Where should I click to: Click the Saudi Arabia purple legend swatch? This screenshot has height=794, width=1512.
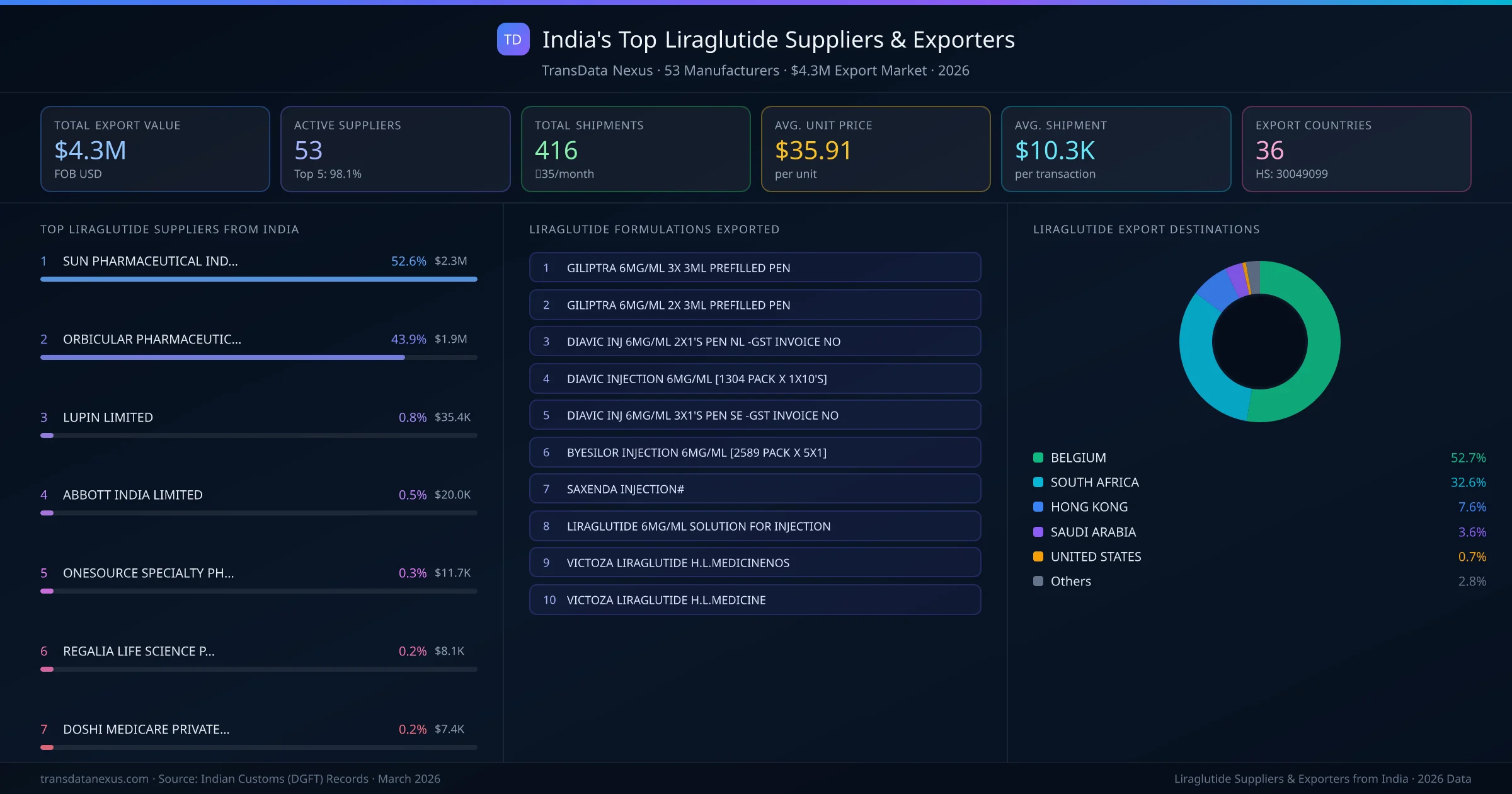pyautogui.click(x=1038, y=532)
